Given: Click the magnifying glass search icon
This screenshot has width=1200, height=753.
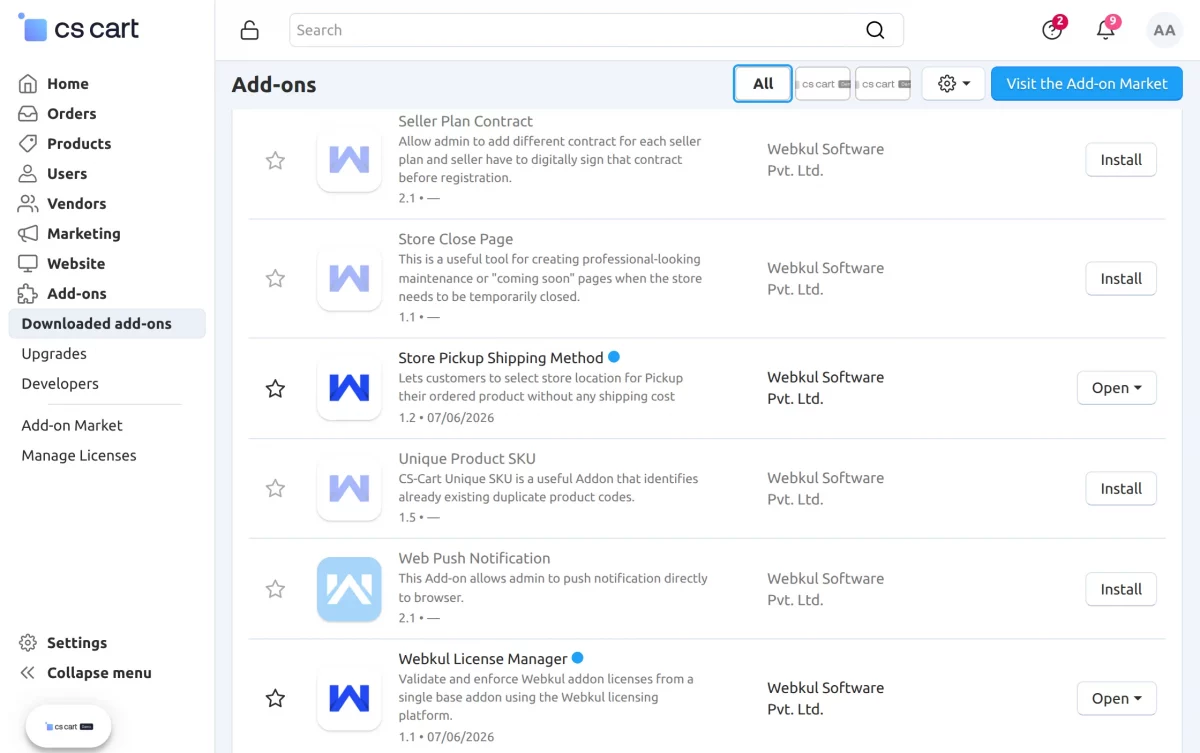Looking at the screenshot, I should [x=875, y=30].
